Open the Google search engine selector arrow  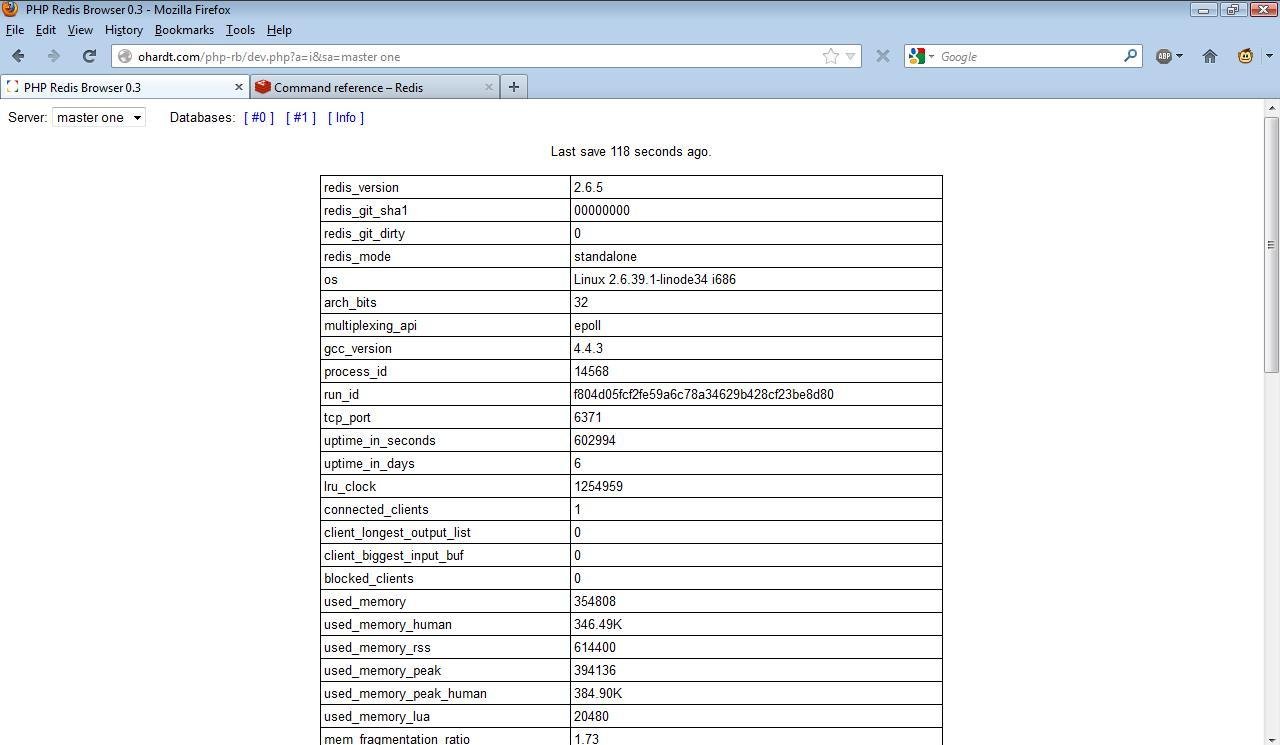click(932, 56)
